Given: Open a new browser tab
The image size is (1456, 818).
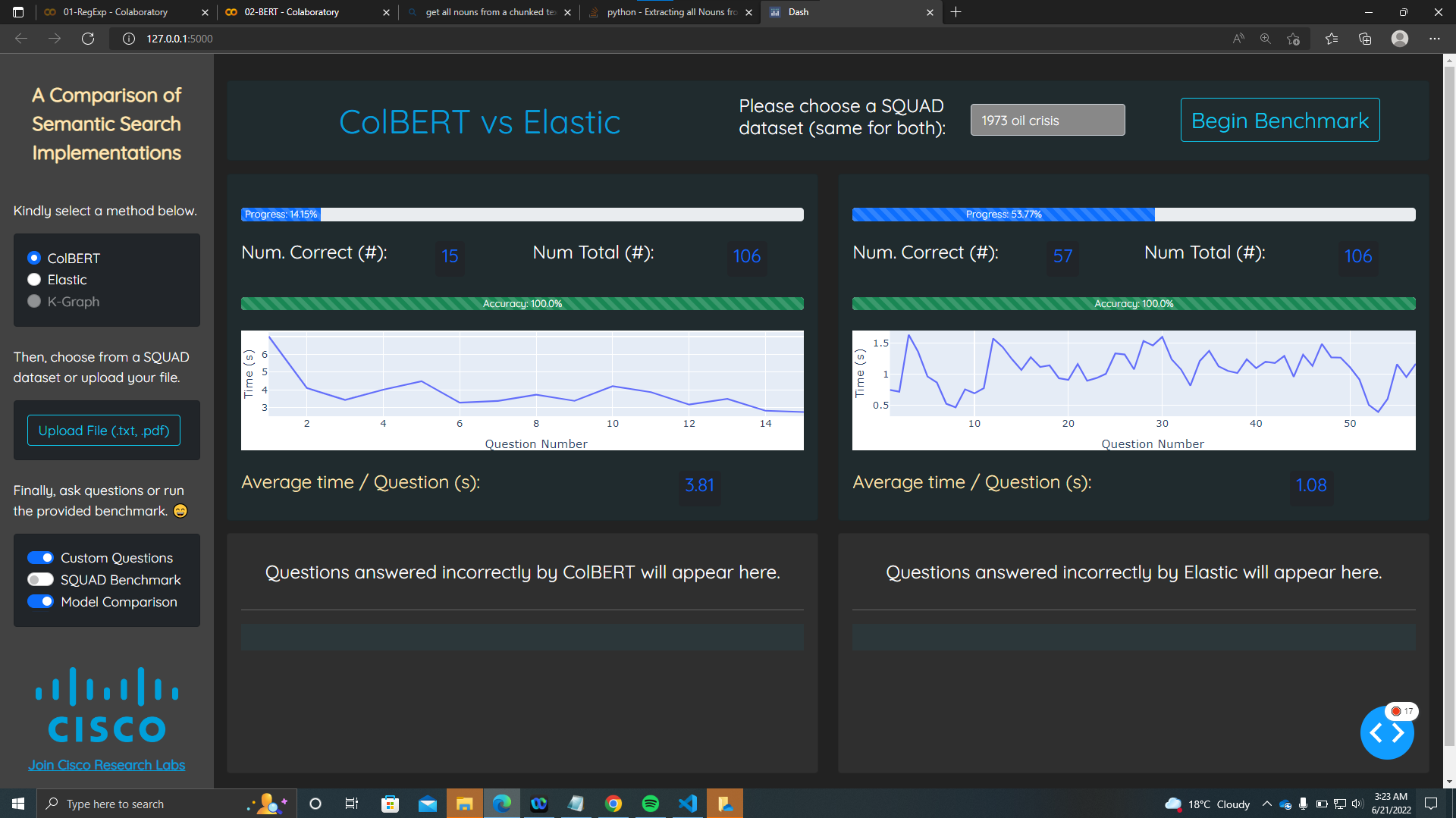Looking at the screenshot, I should [x=955, y=12].
